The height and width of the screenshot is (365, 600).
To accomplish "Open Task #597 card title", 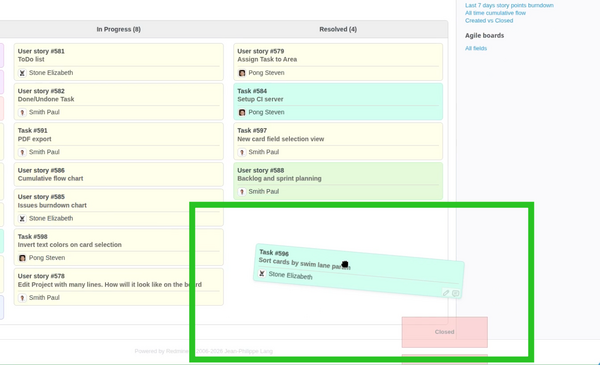I will pyautogui.click(x=252, y=130).
